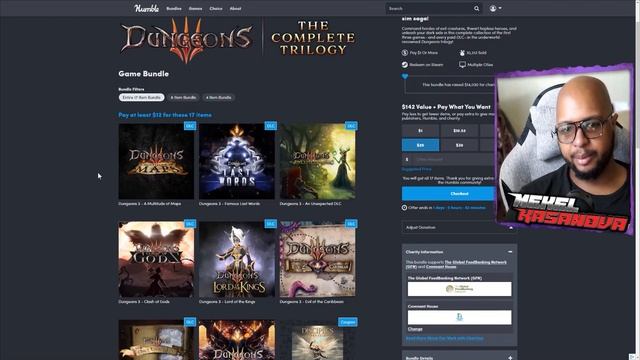The height and width of the screenshot is (360, 640).
Task: Click DLC badge on Famous Last Words
Action: click(x=271, y=126)
